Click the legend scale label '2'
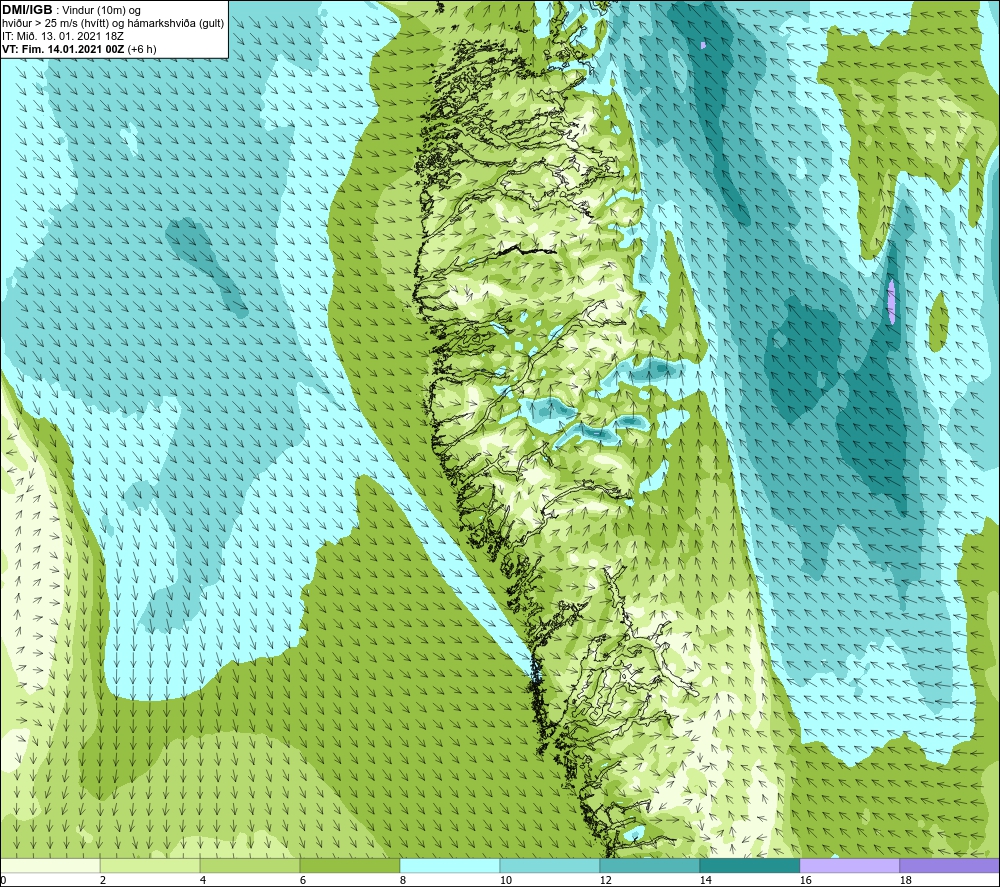Screen dimensions: 1000x887 (x=103, y=881)
